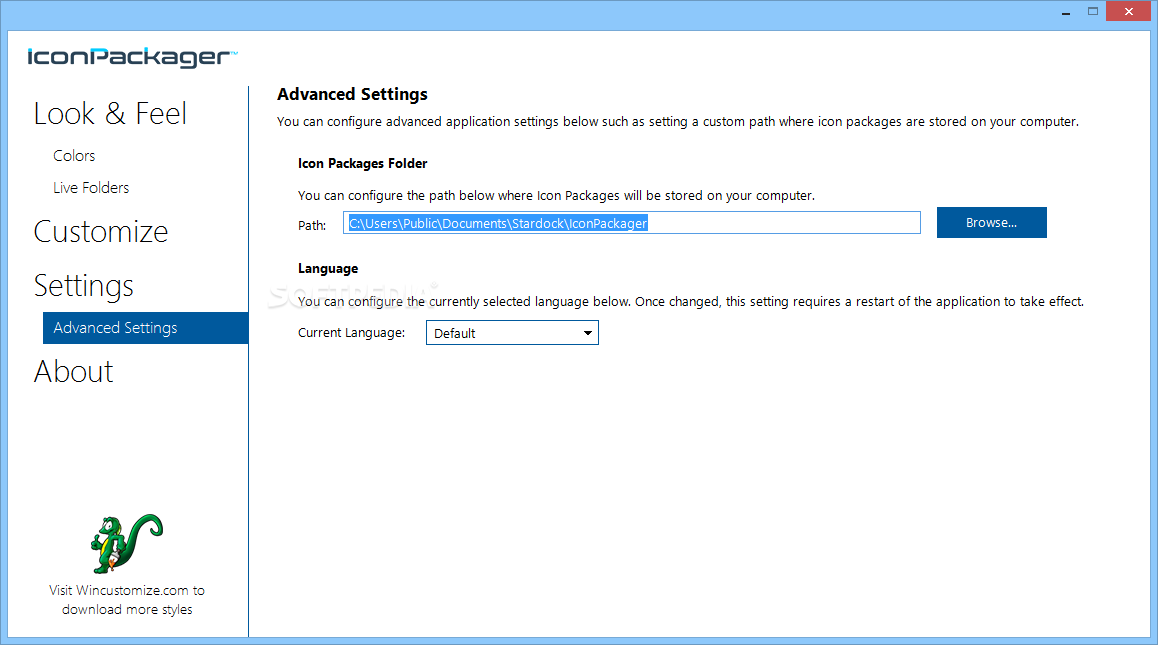Visit Wincustomize.com to download more styles

click(x=127, y=600)
